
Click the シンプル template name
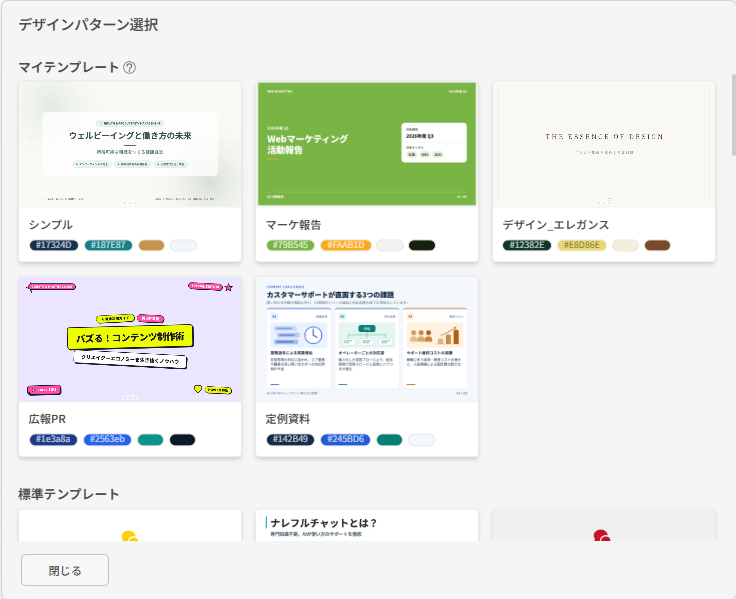[x=51, y=225]
